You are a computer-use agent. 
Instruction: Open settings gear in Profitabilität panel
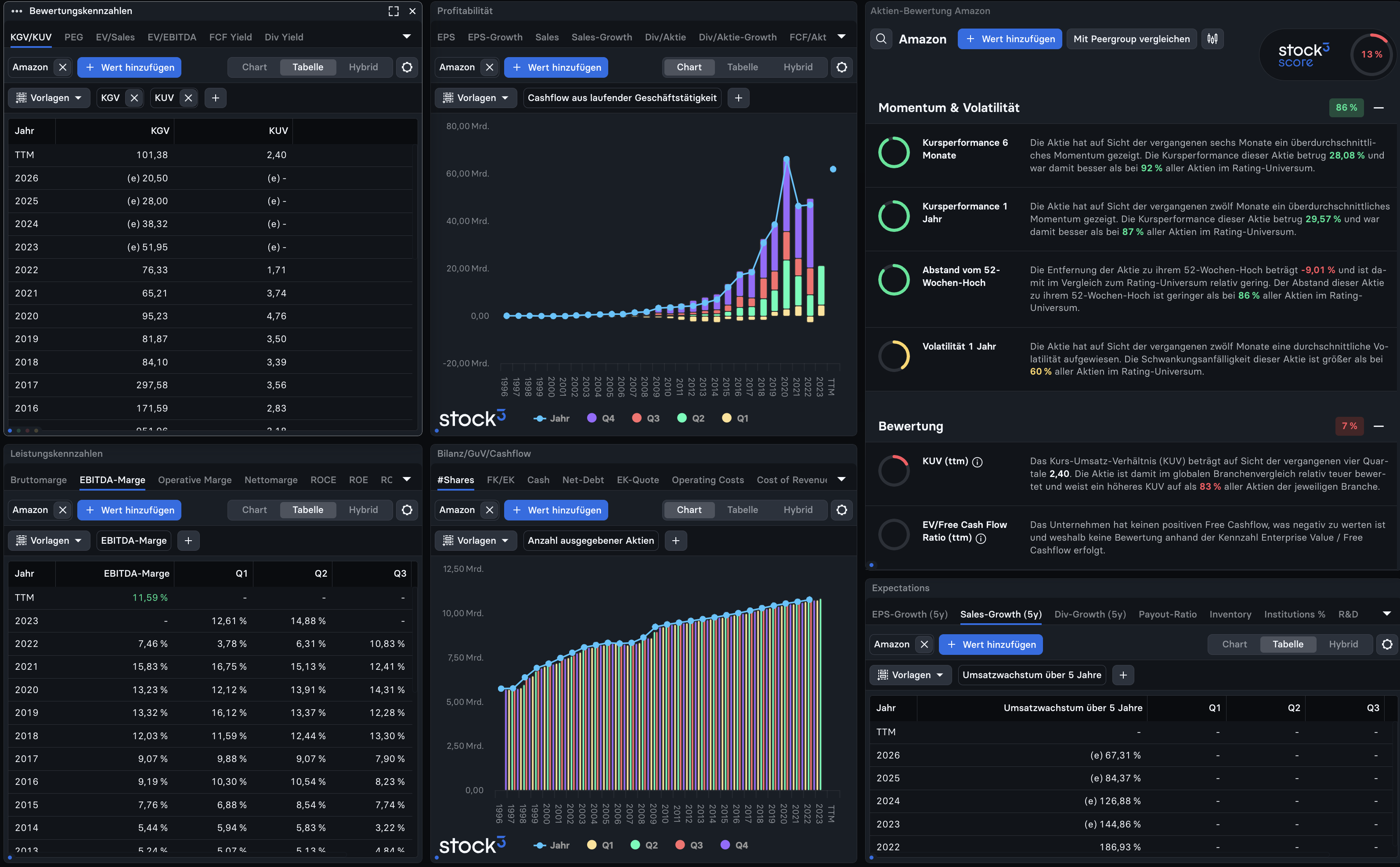click(x=841, y=67)
